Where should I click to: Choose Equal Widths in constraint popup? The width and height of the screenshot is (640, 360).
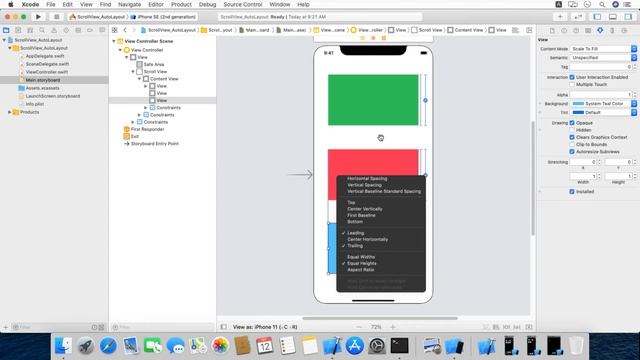click(x=361, y=257)
